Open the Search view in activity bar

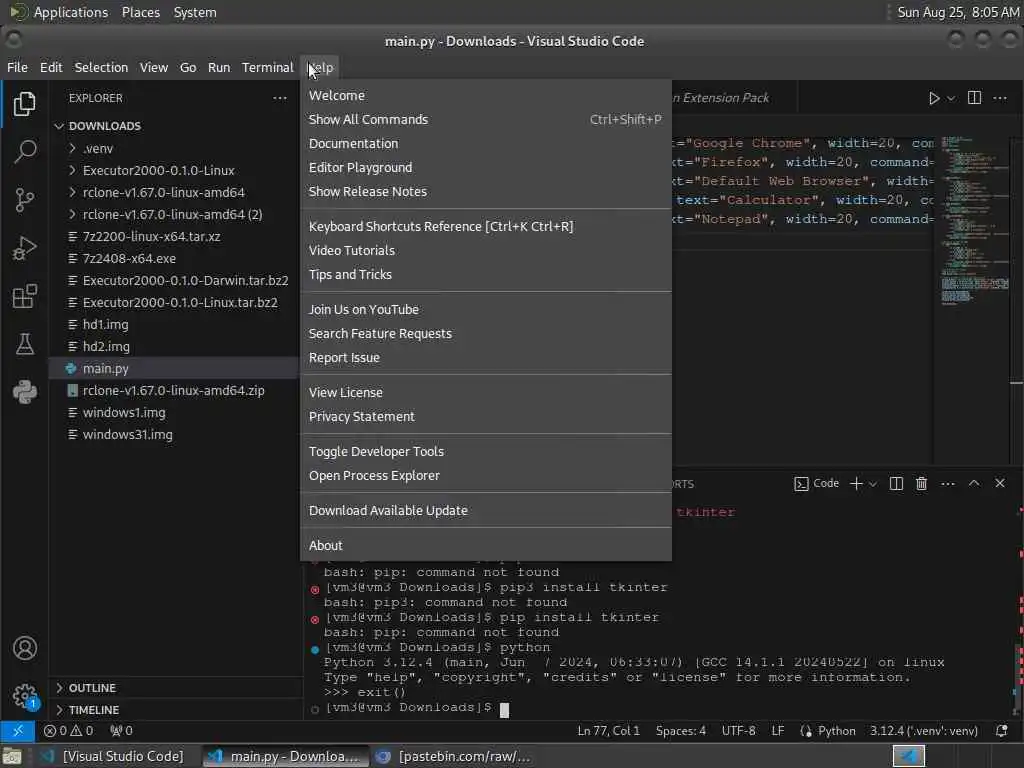pyautogui.click(x=25, y=152)
